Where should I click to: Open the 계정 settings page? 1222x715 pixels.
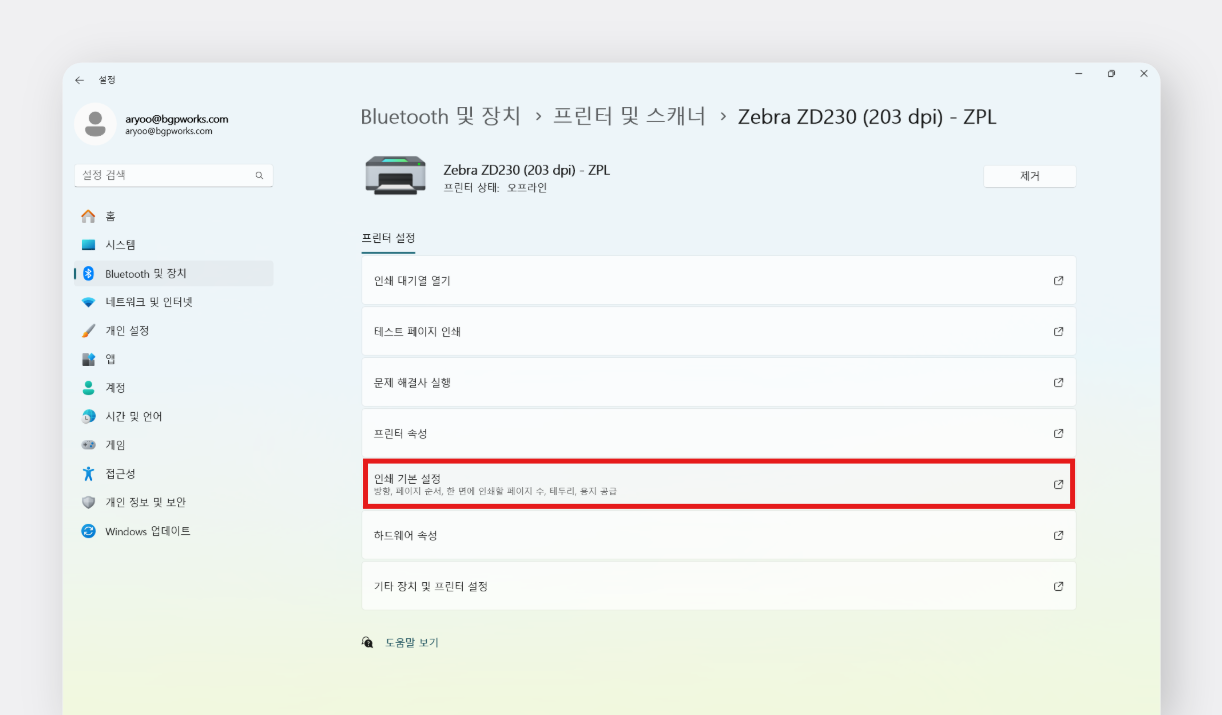115,388
